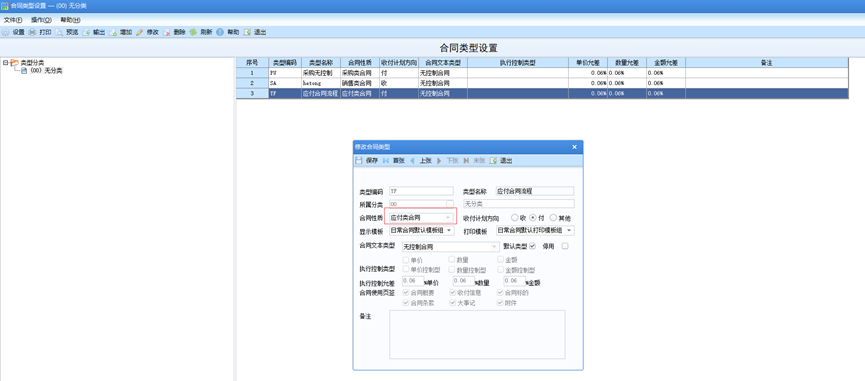Close the 修改合同类型 dialog
865x381 pixels.
click(574, 147)
